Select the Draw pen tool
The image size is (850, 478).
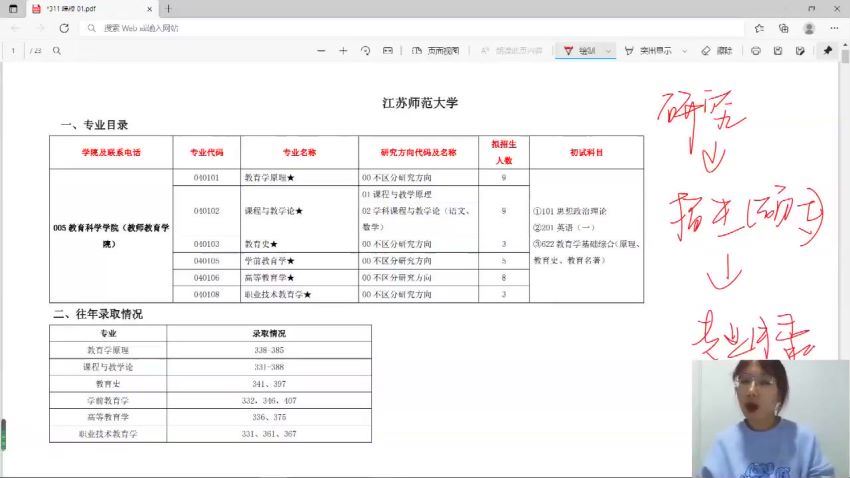pyautogui.click(x=579, y=50)
